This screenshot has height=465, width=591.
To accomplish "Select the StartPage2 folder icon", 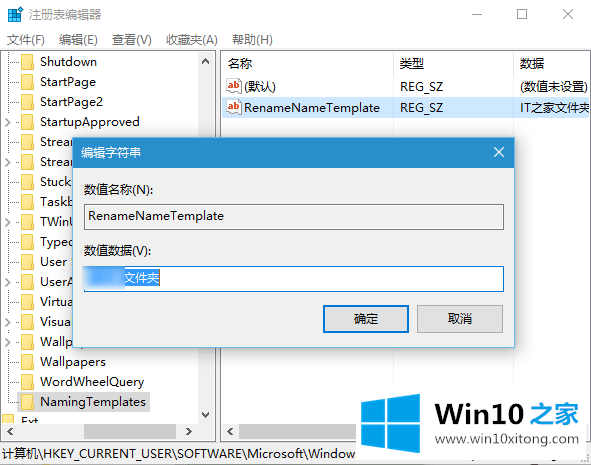I will coord(28,102).
